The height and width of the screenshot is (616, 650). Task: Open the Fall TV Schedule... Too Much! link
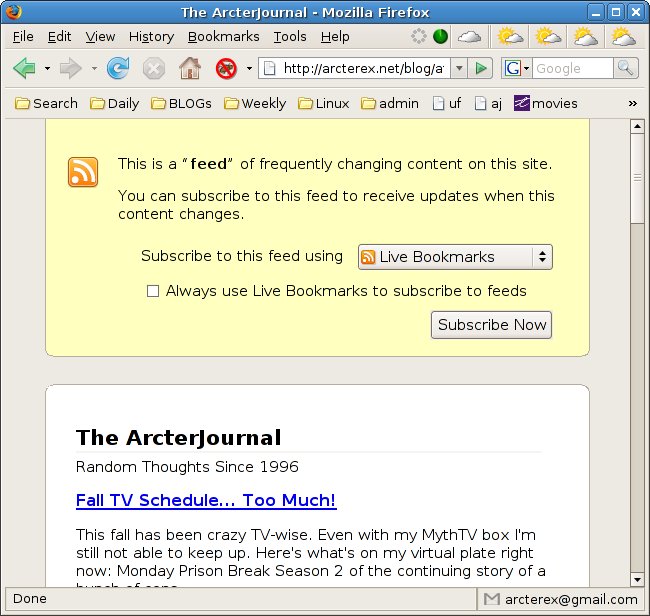click(206, 500)
